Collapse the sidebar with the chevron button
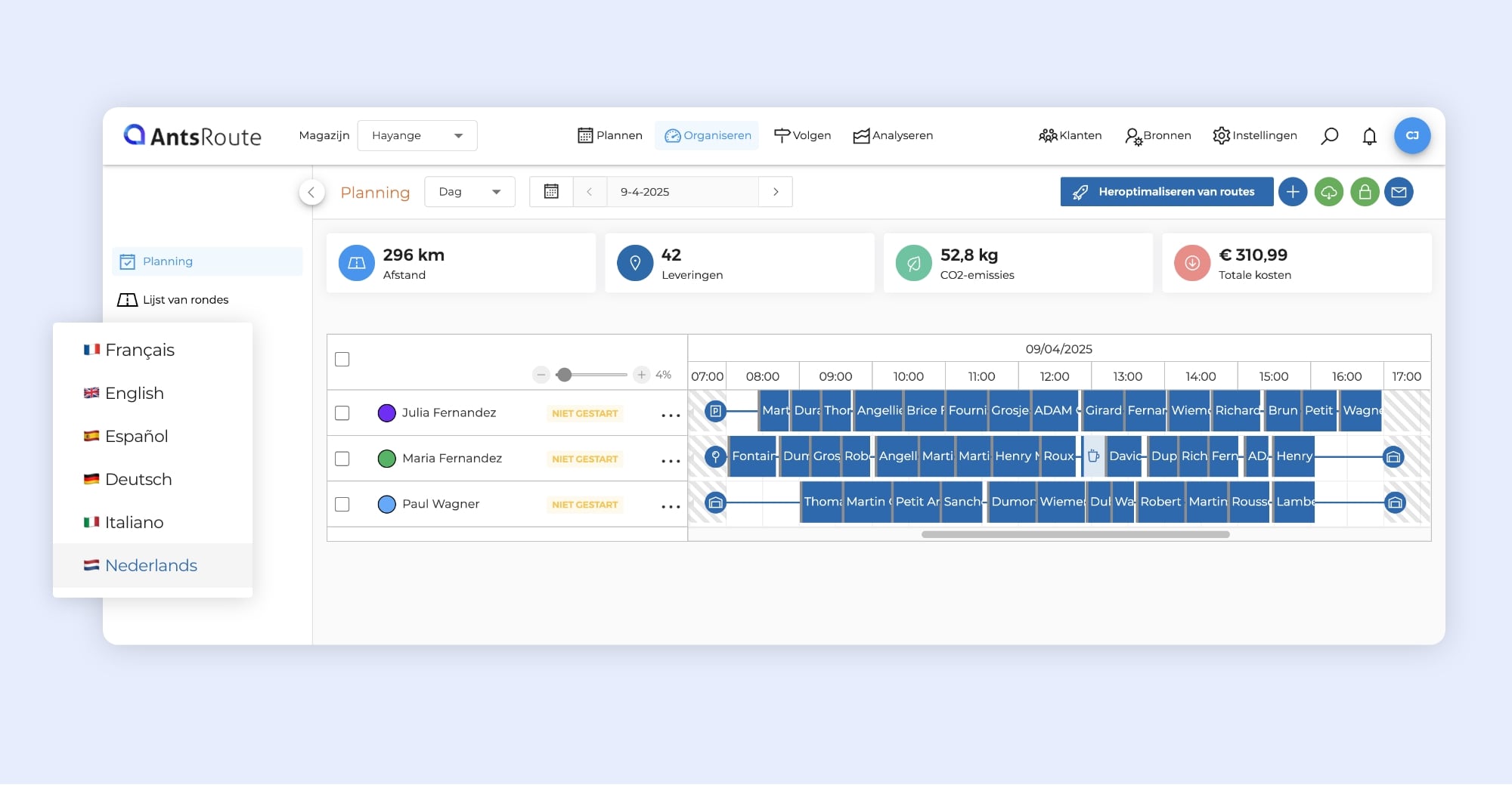 click(311, 192)
